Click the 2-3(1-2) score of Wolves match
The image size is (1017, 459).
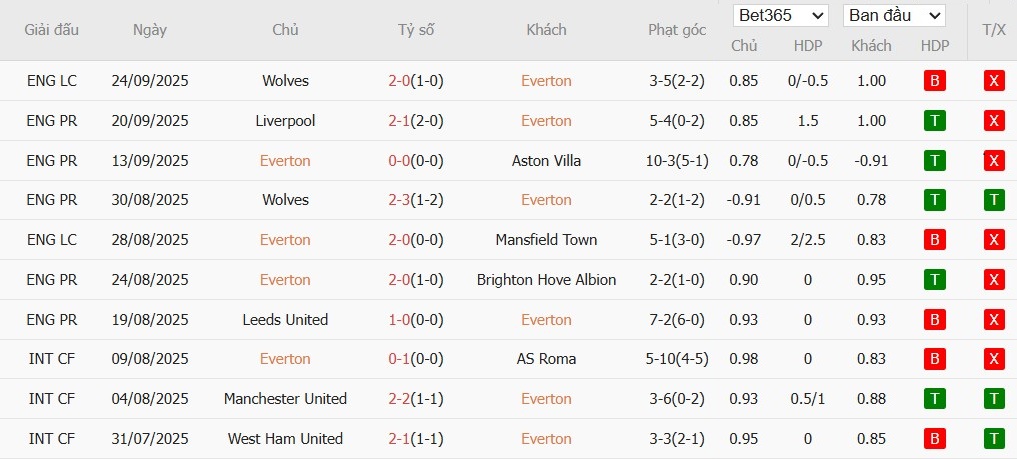click(416, 200)
